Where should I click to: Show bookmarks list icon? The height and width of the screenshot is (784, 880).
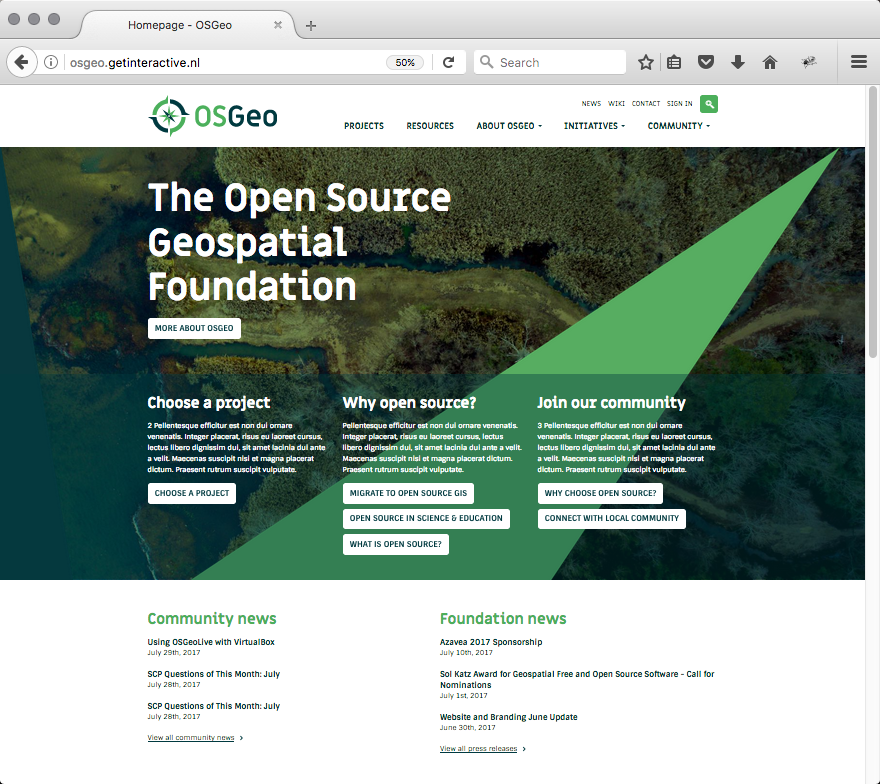pyautogui.click(x=674, y=62)
